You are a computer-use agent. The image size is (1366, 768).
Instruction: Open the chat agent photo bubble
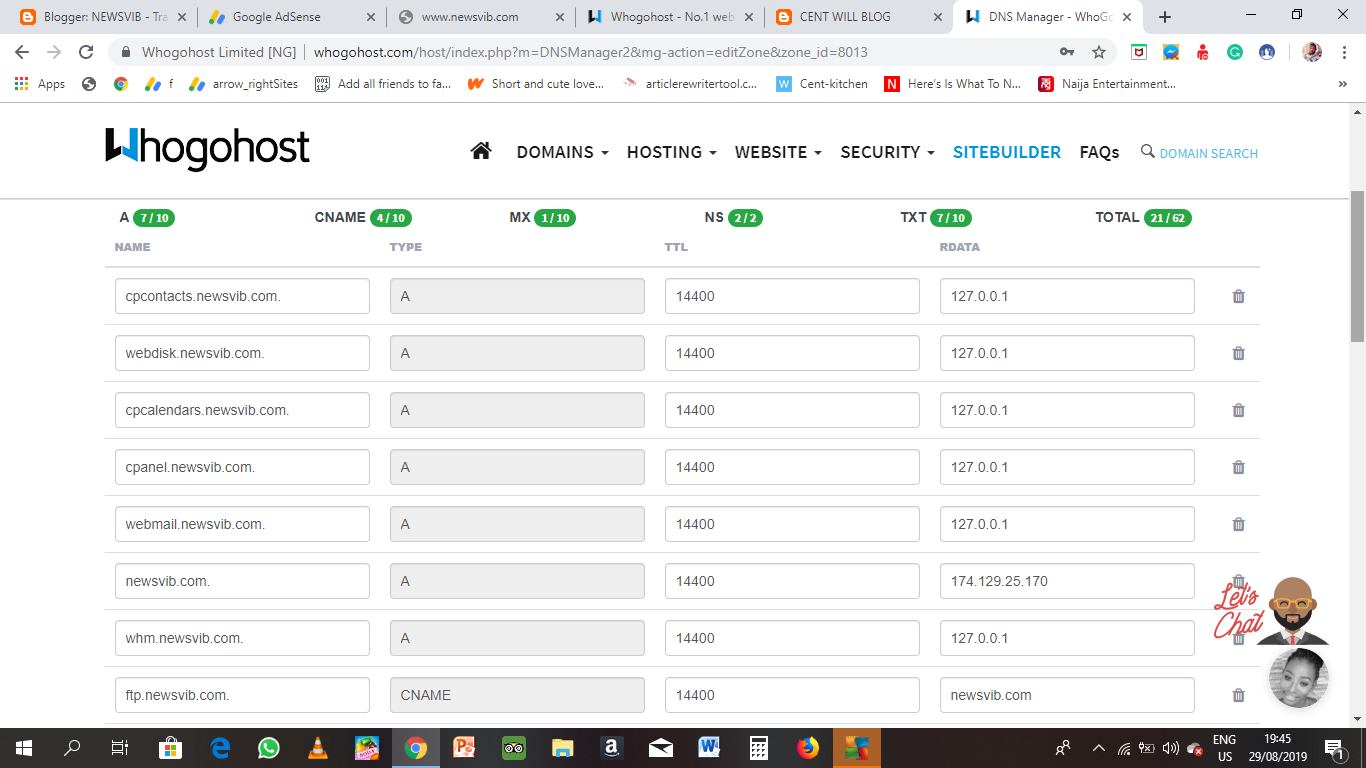(x=1298, y=678)
